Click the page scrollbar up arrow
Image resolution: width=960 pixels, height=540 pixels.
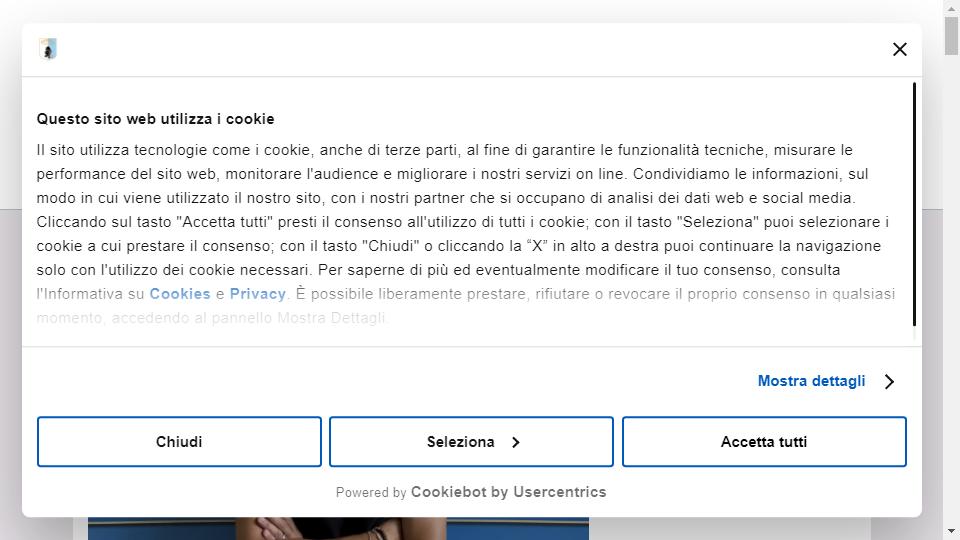pyautogui.click(x=951, y=8)
